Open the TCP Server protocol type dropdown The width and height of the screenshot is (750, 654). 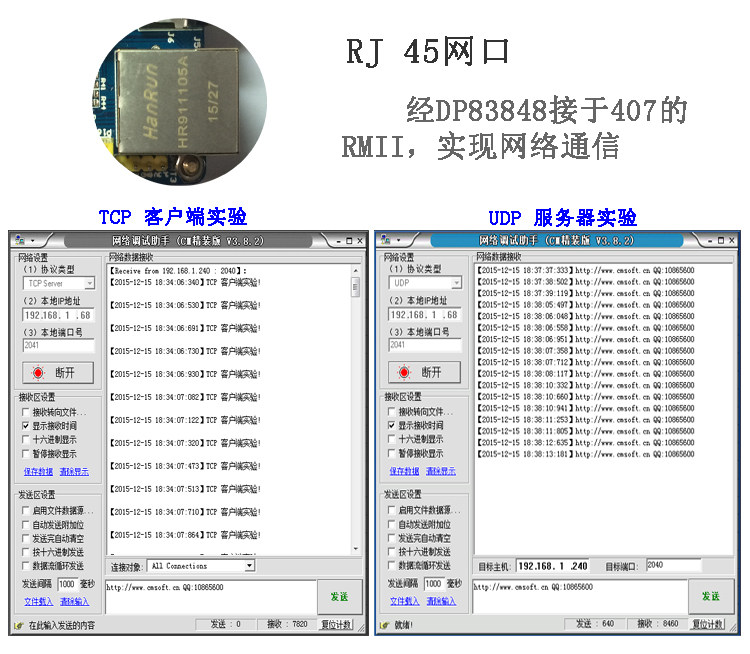[90, 284]
